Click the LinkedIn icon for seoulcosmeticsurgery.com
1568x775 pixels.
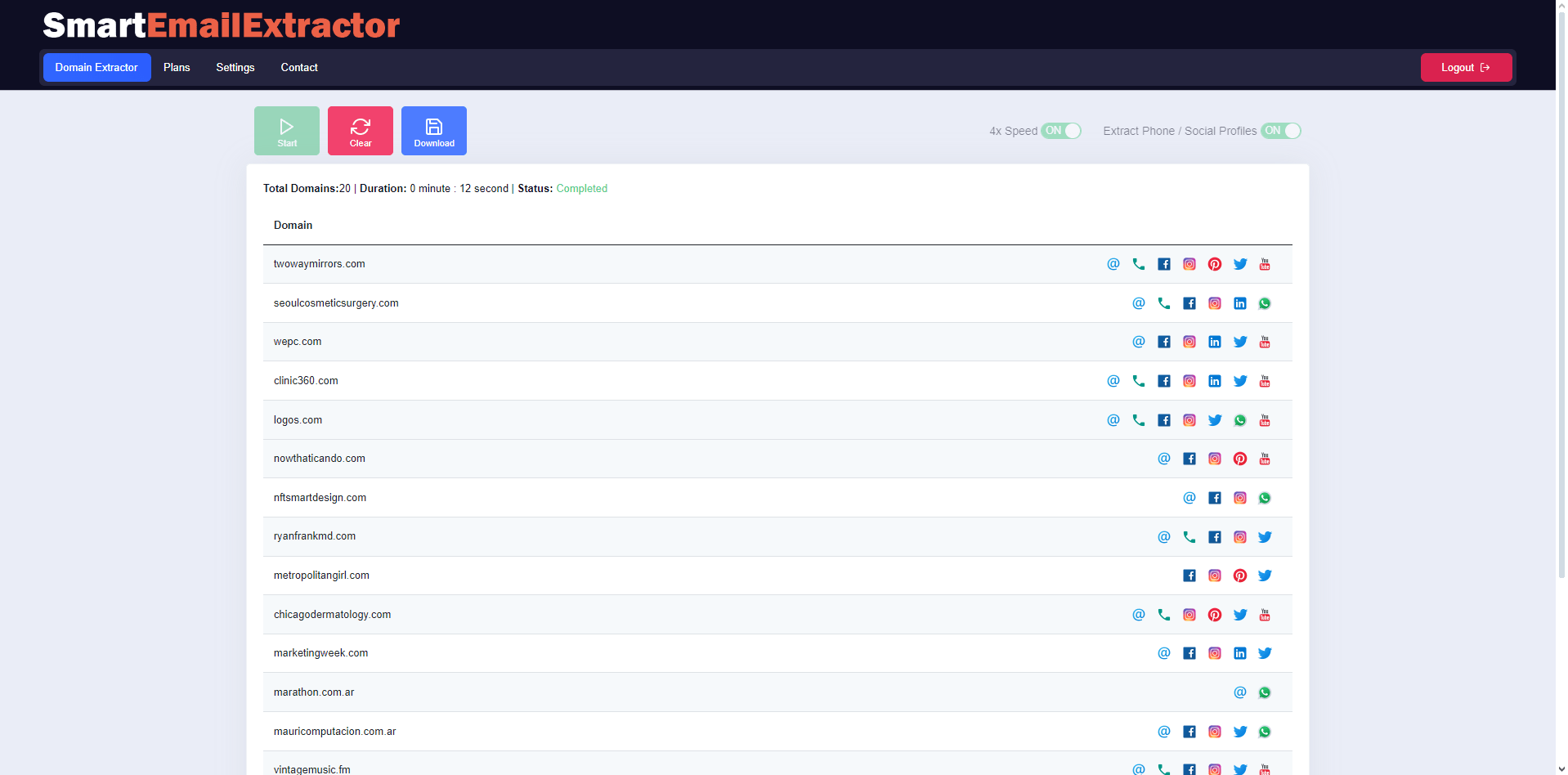pyautogui.click(x=1239, y=303)
